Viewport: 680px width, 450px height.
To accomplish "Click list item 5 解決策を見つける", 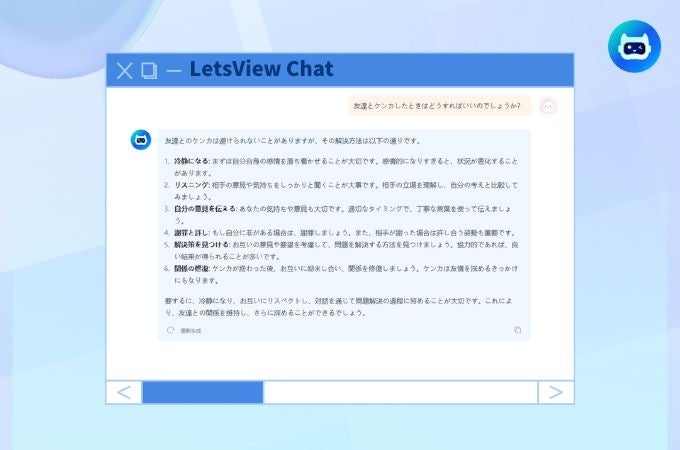I will coord(341,251).
